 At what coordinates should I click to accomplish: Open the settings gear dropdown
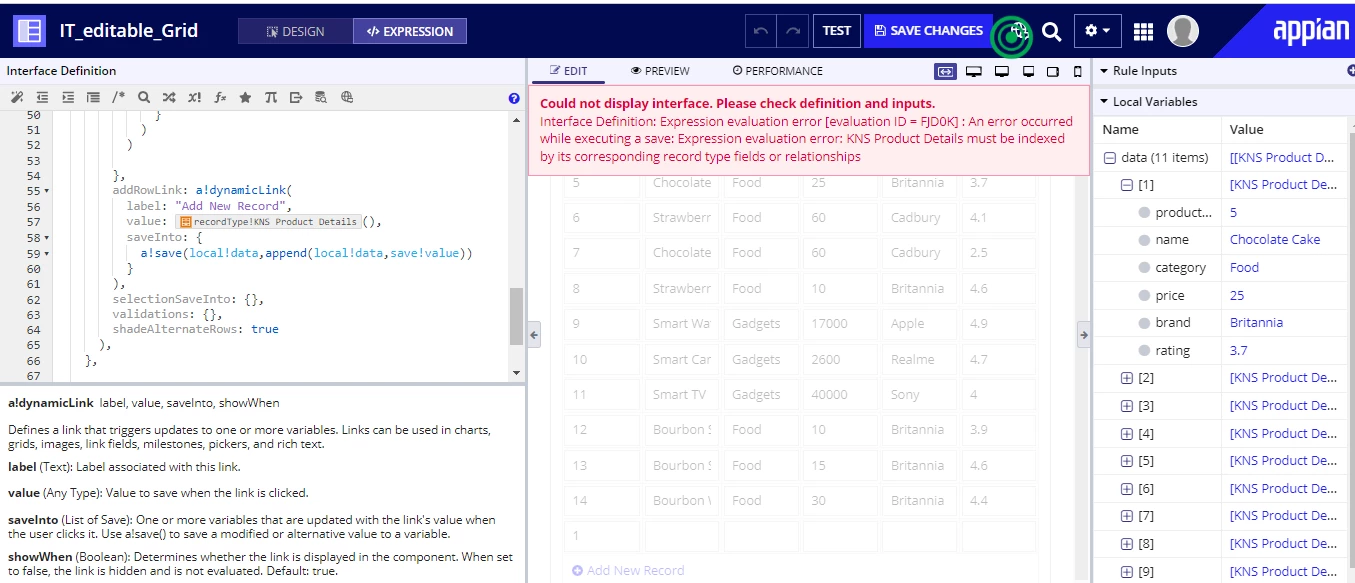(x=1097, y=31)
